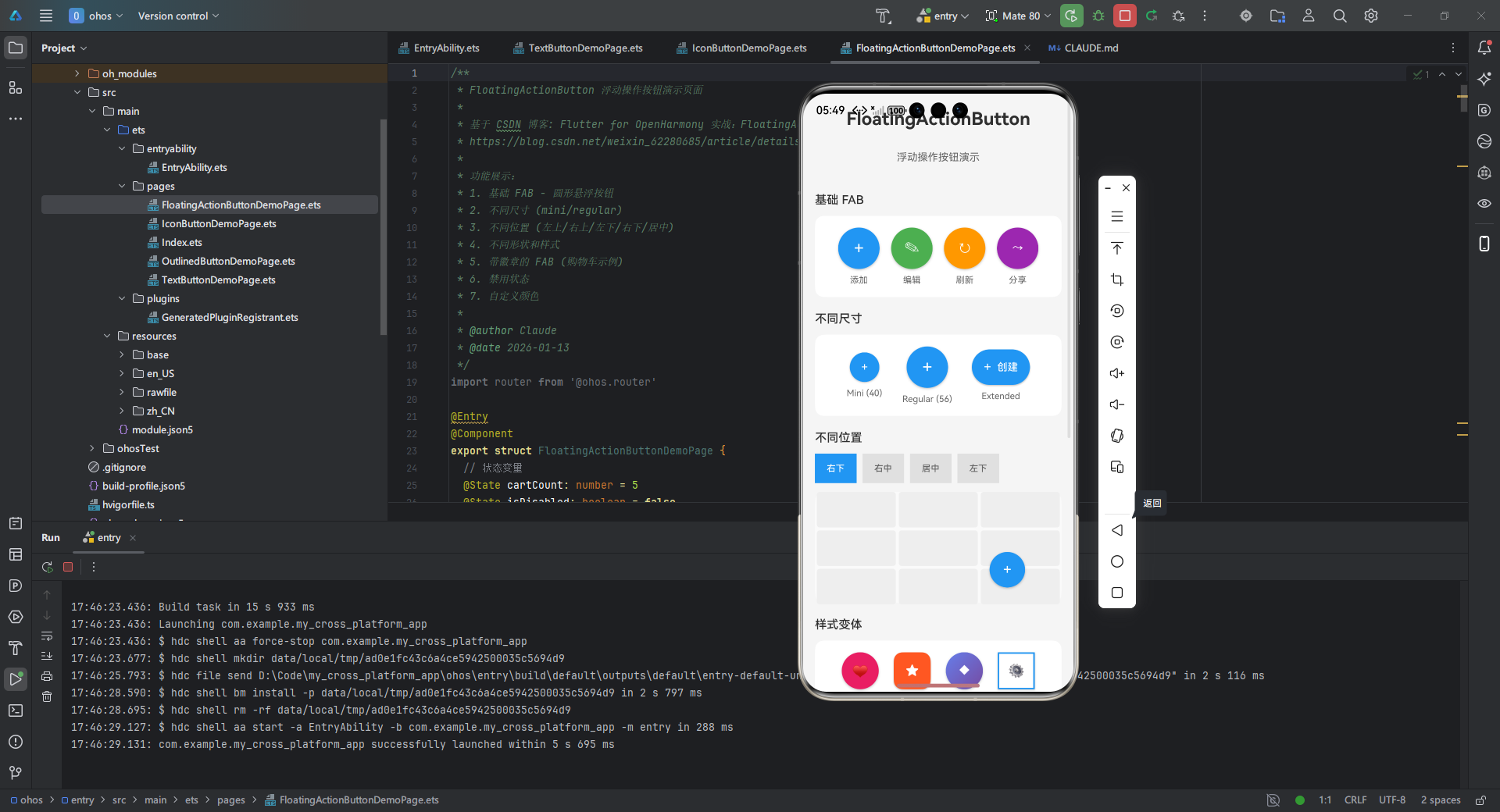The image size is (1500, 812).
Task: Expand the ohosTest folder
Action: [91, 448]
